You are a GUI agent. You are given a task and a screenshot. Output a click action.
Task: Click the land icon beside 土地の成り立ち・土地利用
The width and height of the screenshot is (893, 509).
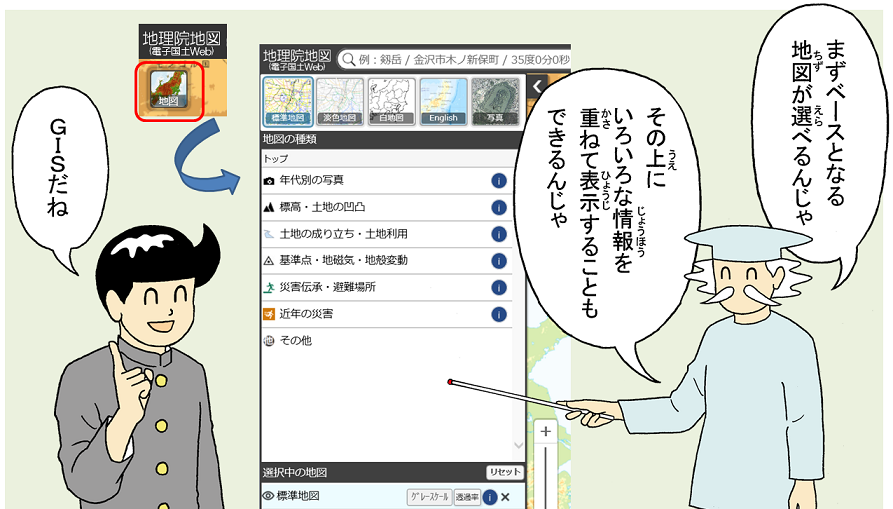click(269, 234)
